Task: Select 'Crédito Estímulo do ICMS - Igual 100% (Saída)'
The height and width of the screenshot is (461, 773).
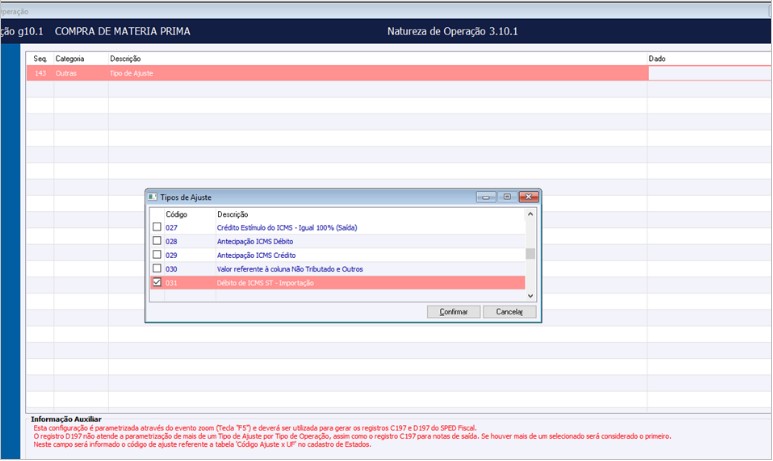Action: [287, 228]
